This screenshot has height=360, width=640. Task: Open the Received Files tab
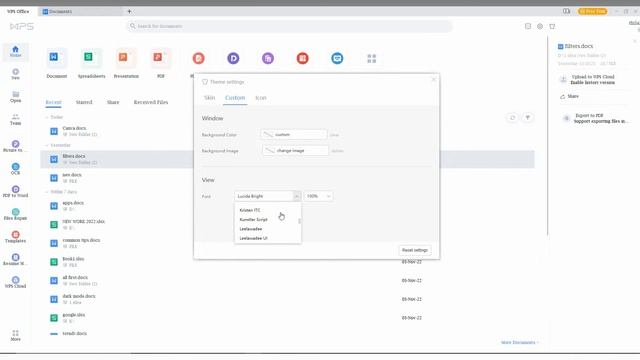click(151, 102)
